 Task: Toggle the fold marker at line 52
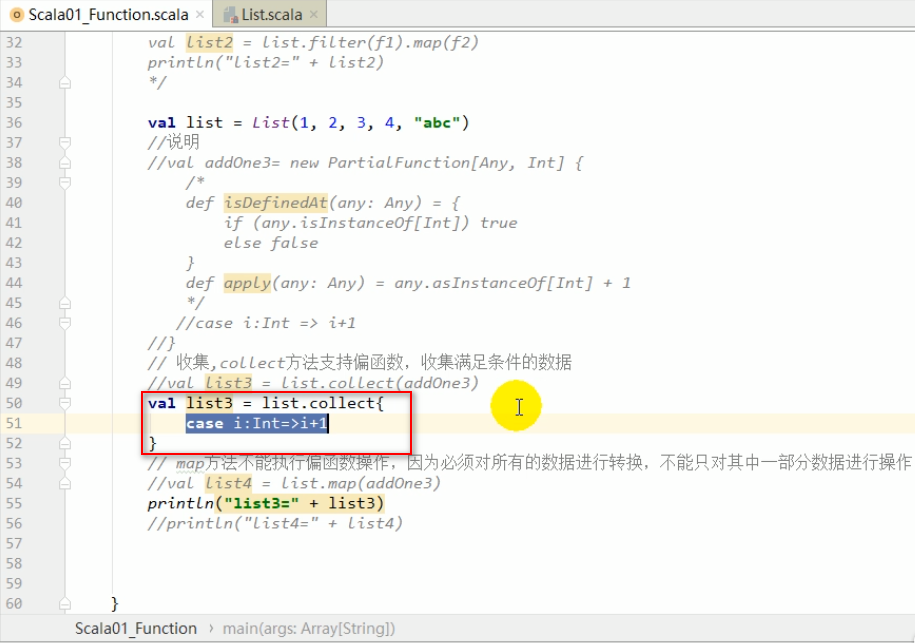[65, 443]
